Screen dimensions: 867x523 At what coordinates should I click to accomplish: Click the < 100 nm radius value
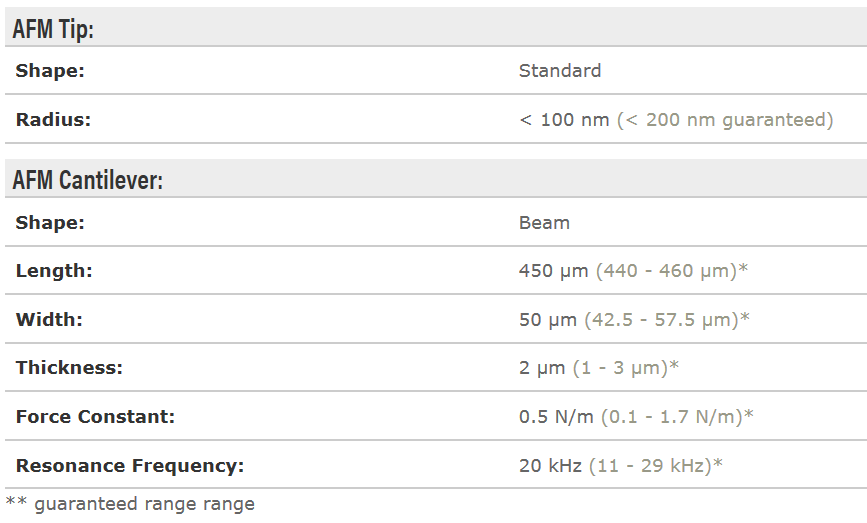564,120
